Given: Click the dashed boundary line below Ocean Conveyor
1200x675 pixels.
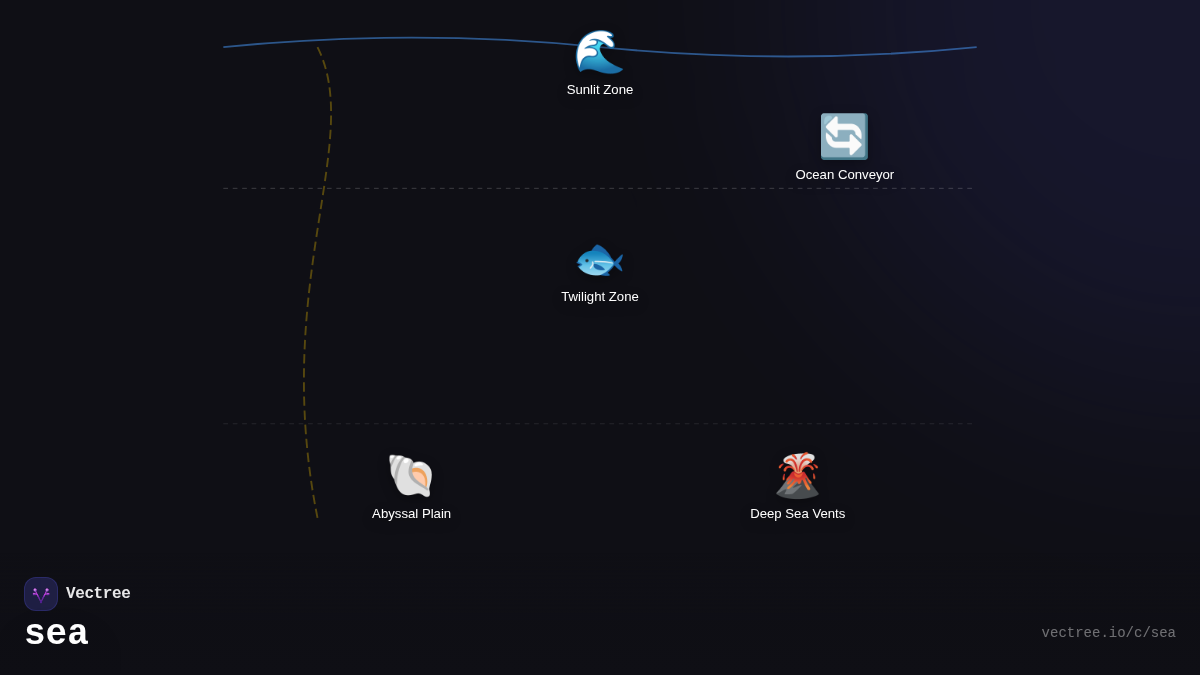Looking at the screenshot, I should (500, 188).
